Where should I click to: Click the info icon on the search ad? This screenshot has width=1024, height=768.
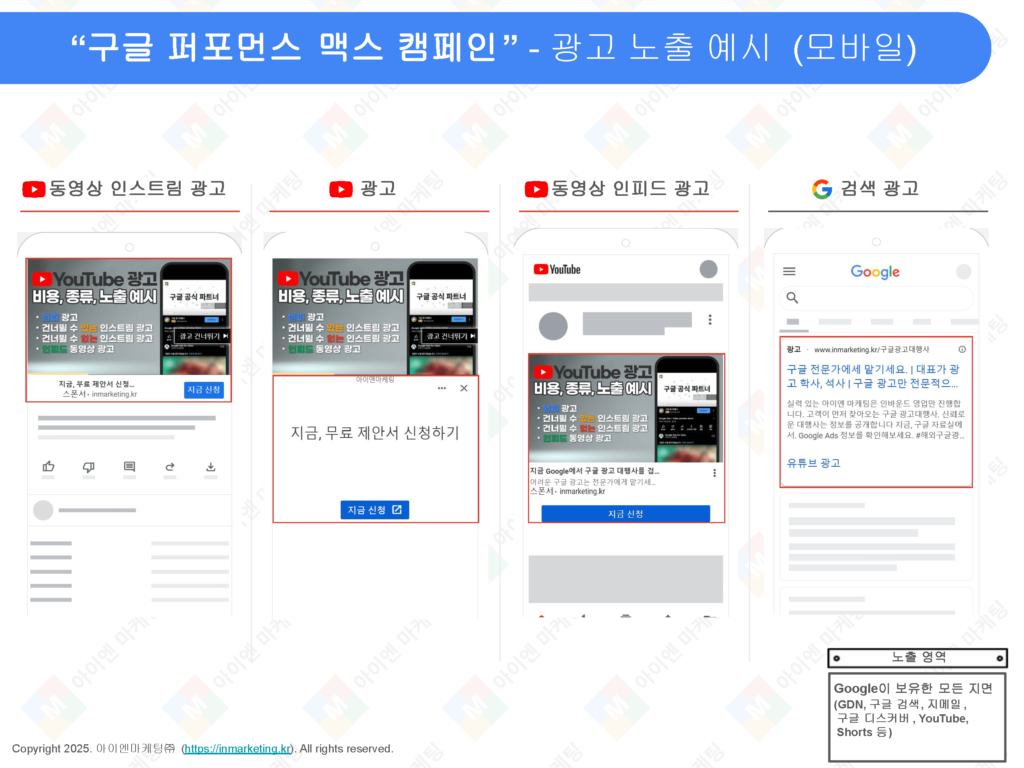[x=962, y=349]
